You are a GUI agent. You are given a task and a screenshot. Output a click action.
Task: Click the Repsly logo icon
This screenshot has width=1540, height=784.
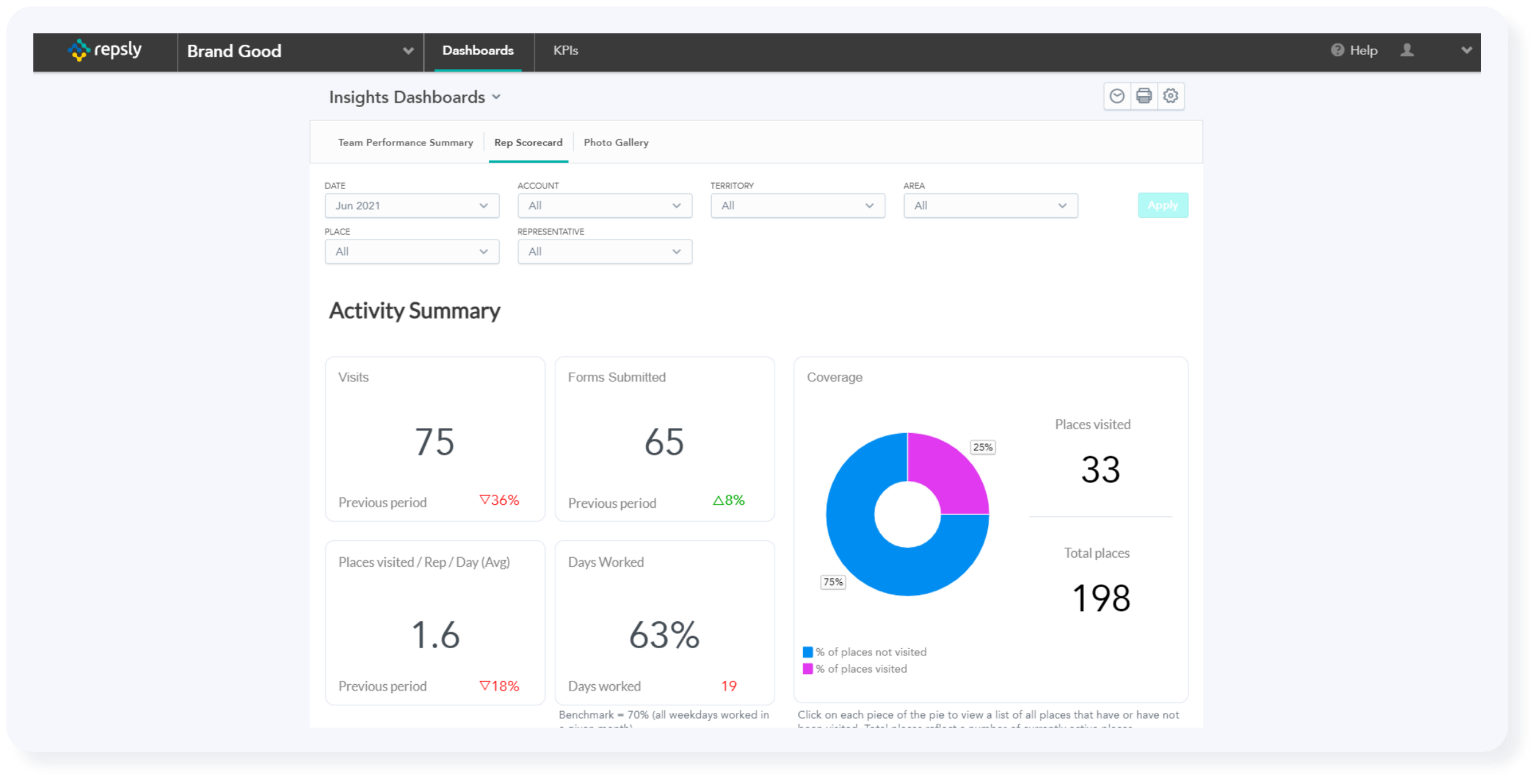coord(79,50)
